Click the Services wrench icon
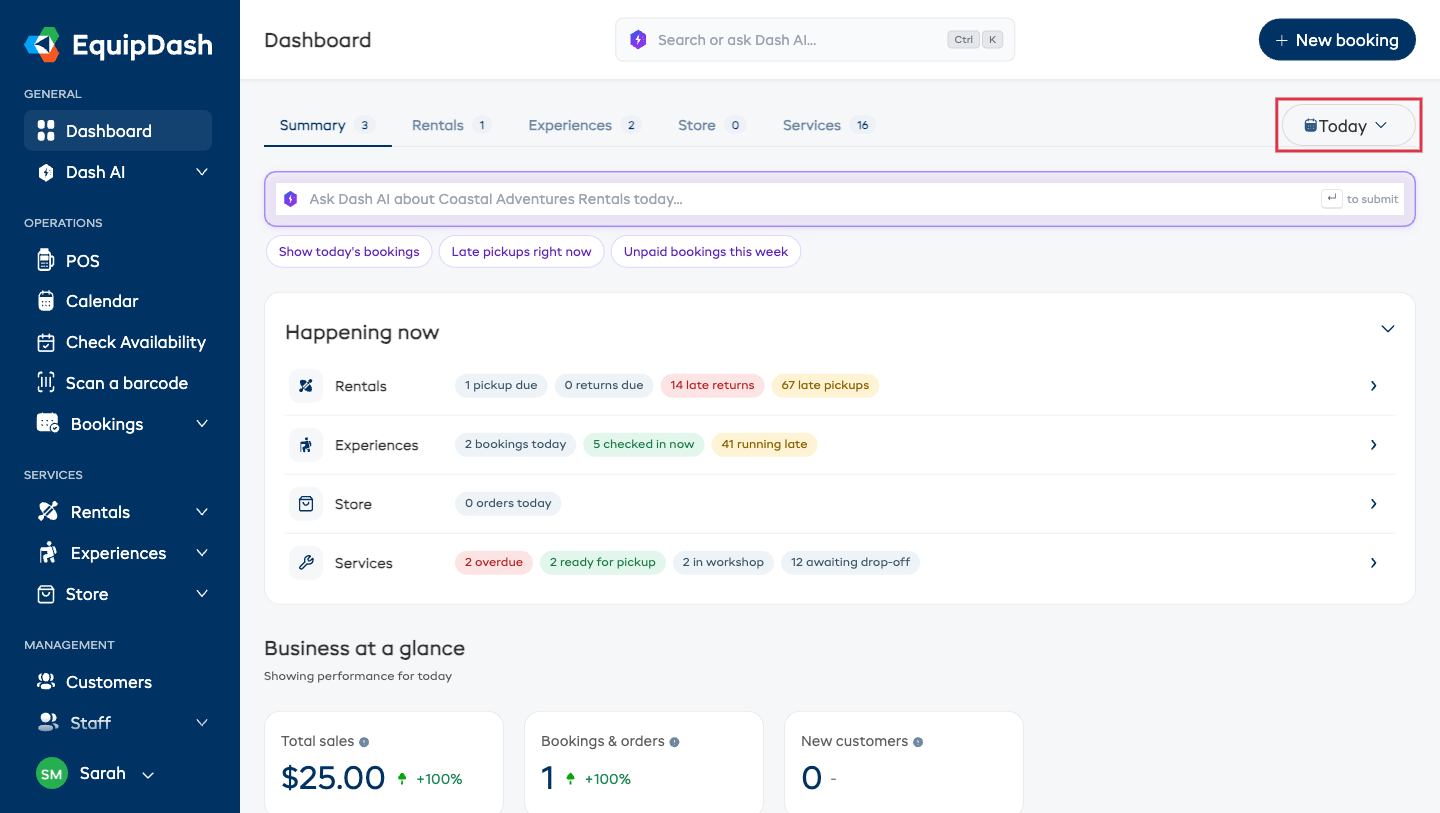This screenshot has height=813, width=1440. click(306, 563)
